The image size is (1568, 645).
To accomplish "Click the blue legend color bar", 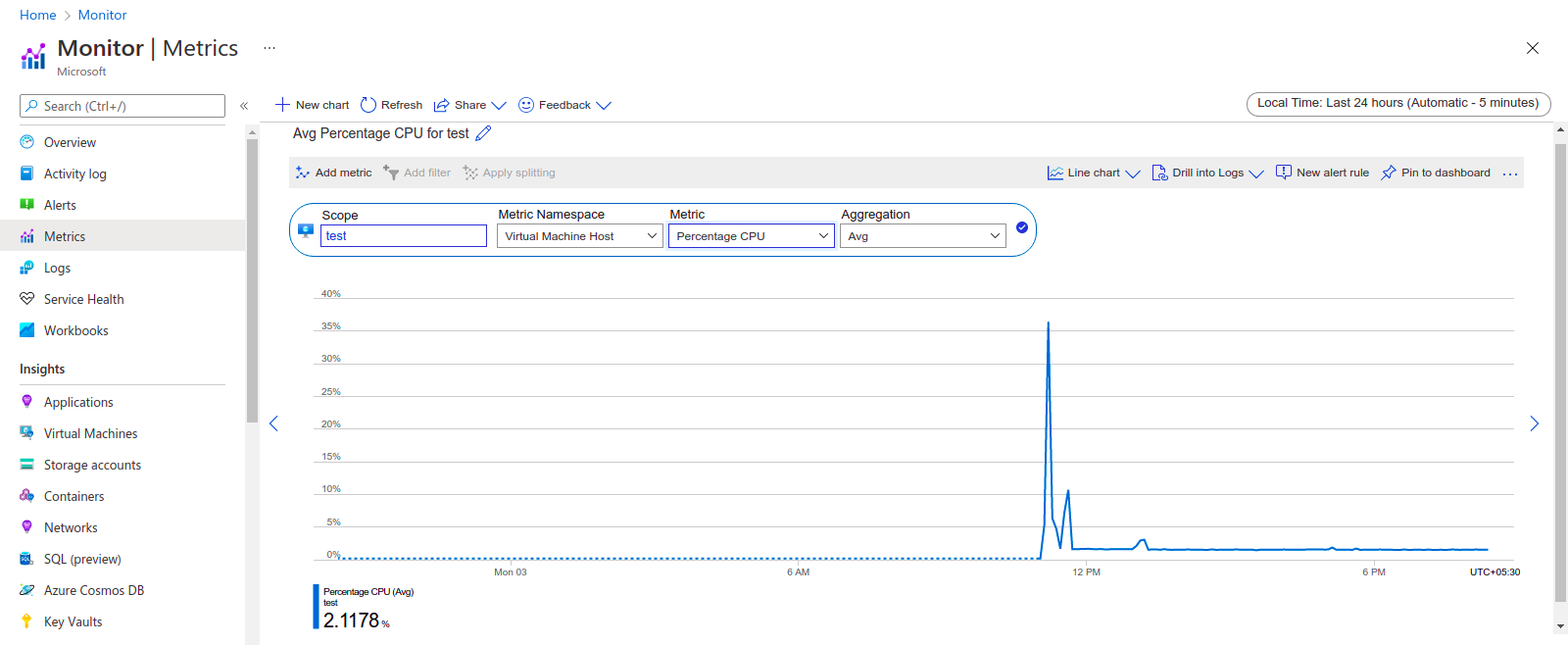I will pos(316,607).
